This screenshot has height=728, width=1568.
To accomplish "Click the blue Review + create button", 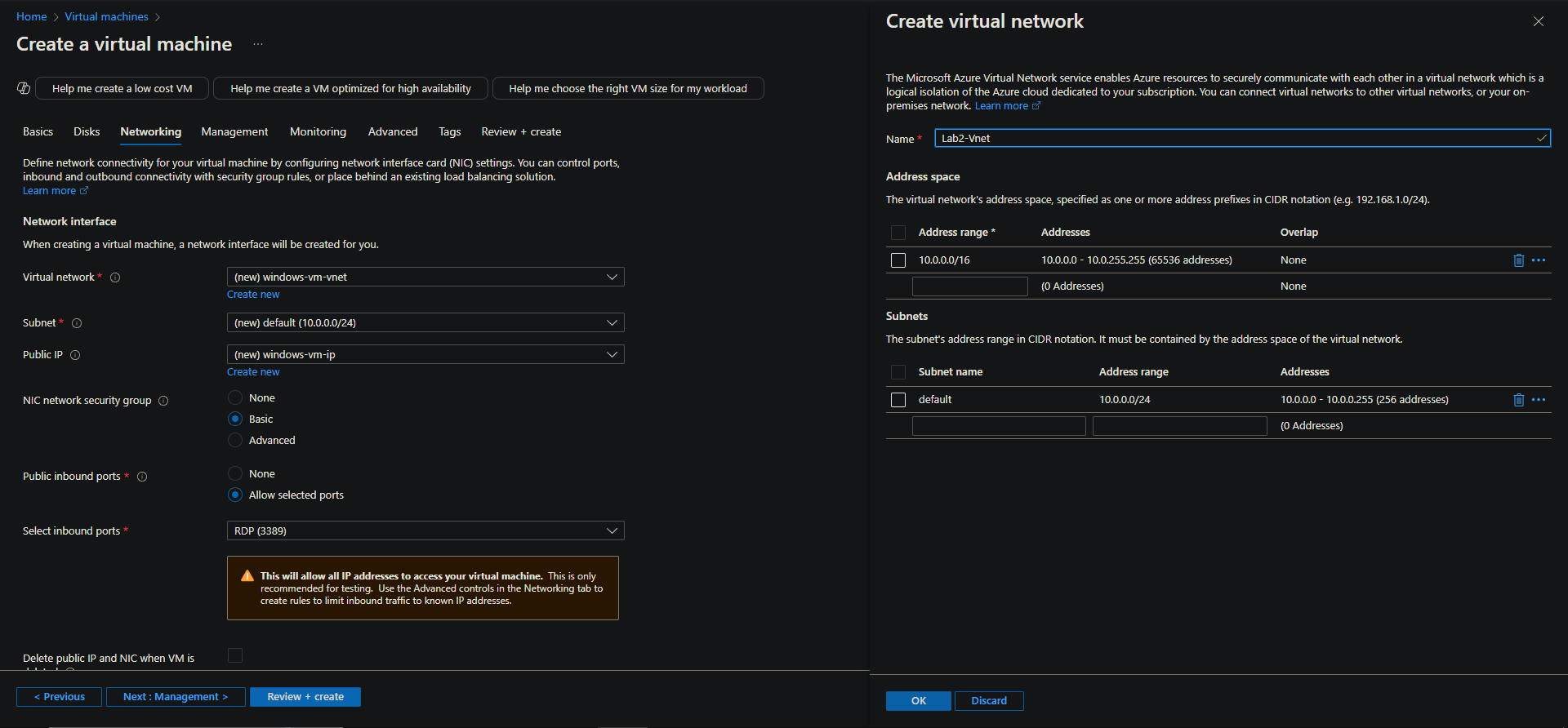I will (x=305, y=697).
